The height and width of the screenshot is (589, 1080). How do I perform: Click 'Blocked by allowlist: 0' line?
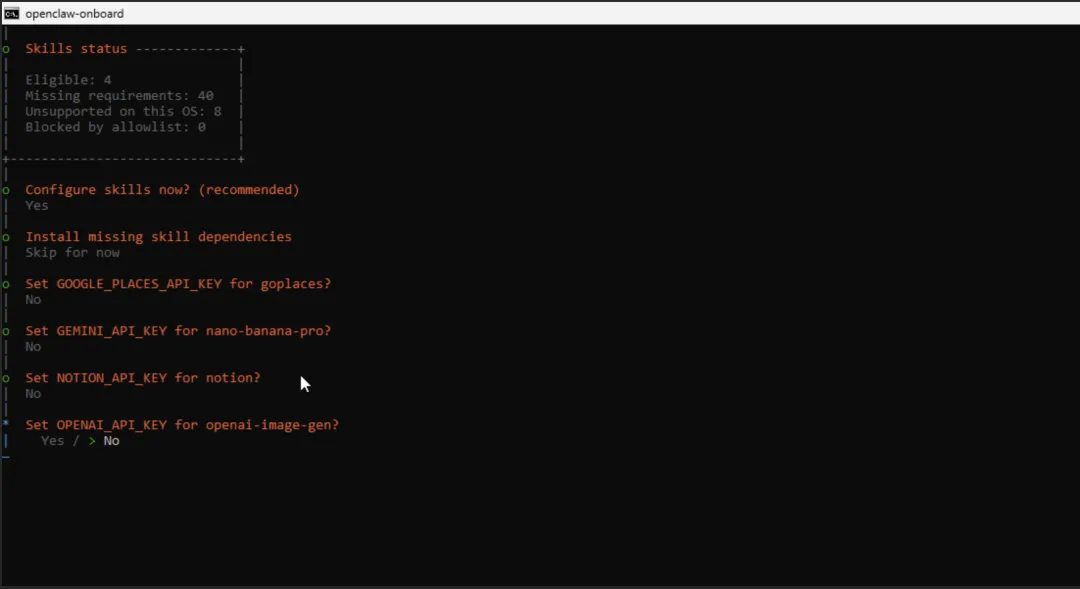click(x=115, y=127)
